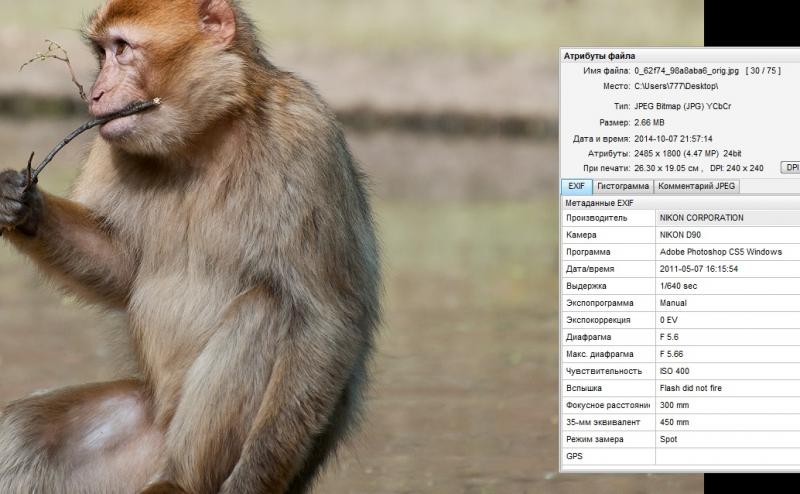Click the NIKON D90 value
The image size is (800, 494).
click(x=680, y=235)
